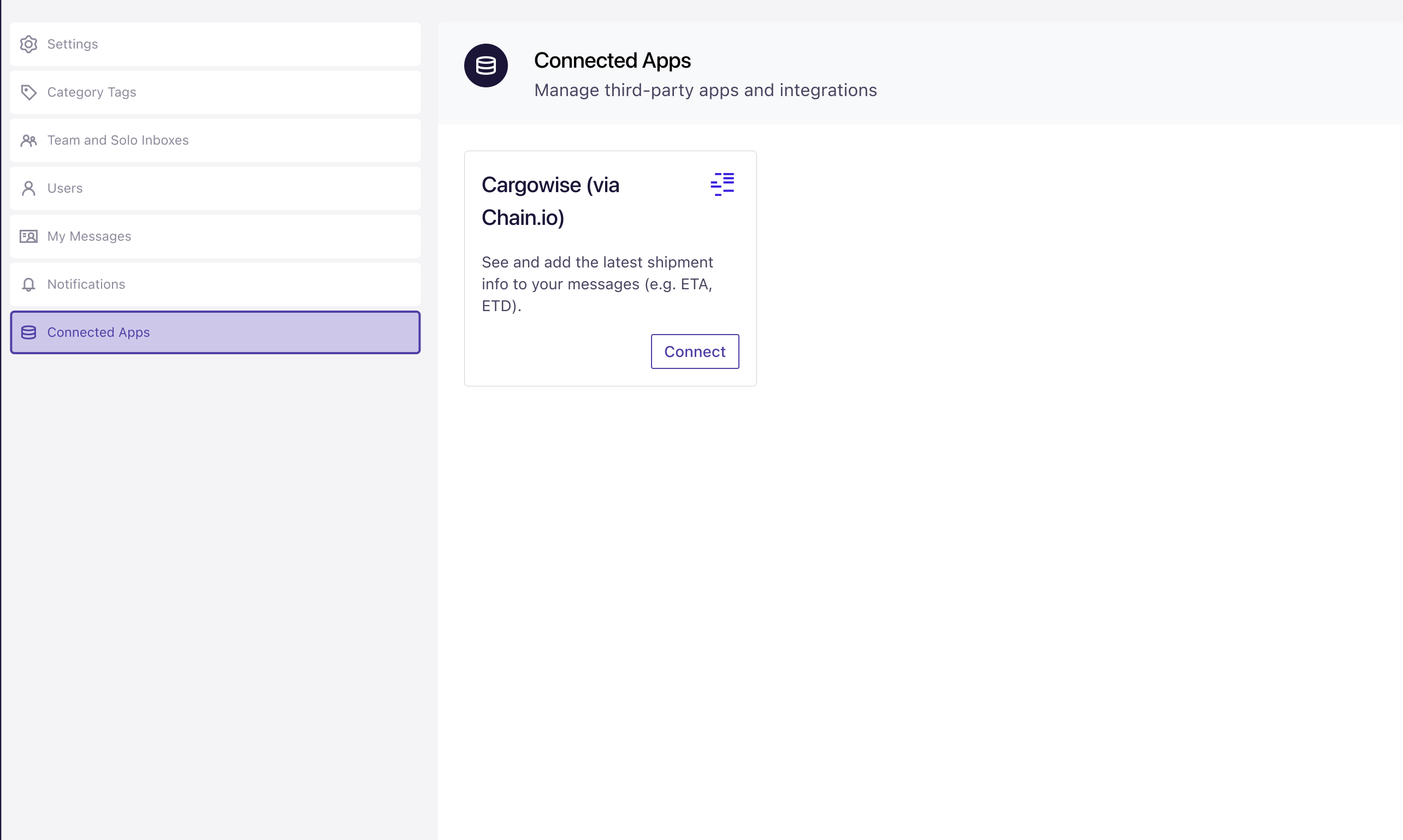Select the highlighted Connected Apps item
The height and width of the screenshot is (840, 1403).
point(215,332)
